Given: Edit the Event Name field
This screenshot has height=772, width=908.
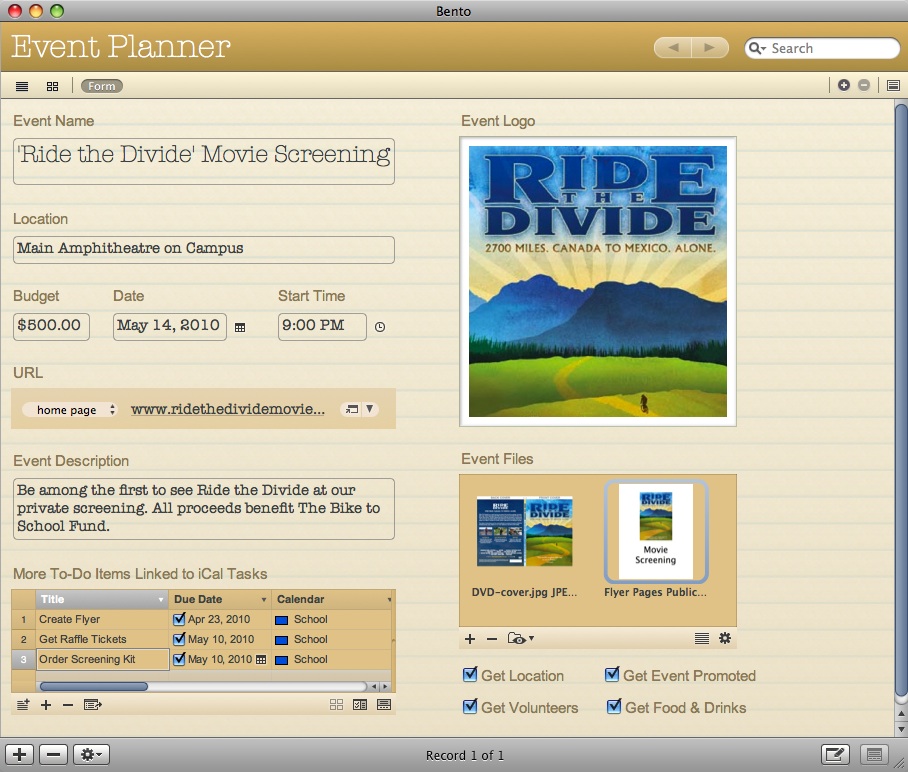Looking at the screenshot, I should click(x=204, y=161).
